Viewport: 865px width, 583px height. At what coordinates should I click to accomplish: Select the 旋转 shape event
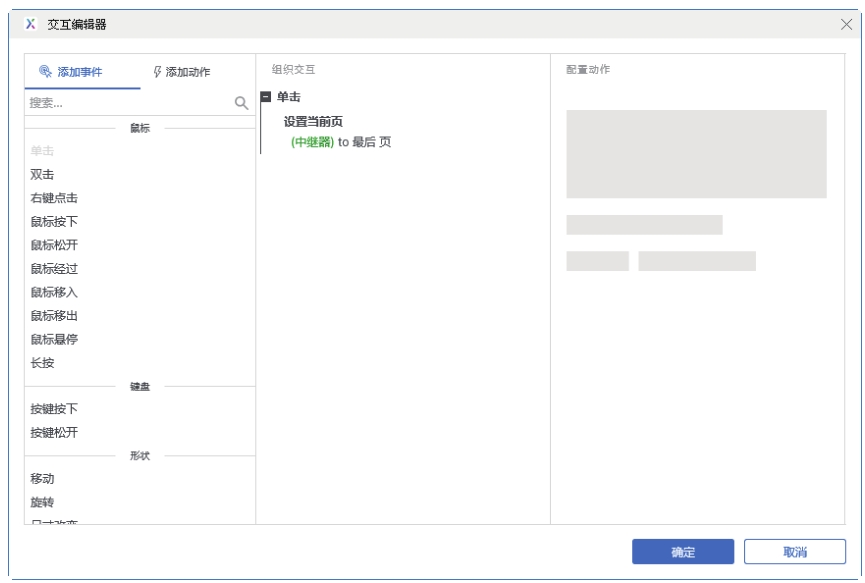click(x=43, y=502)
